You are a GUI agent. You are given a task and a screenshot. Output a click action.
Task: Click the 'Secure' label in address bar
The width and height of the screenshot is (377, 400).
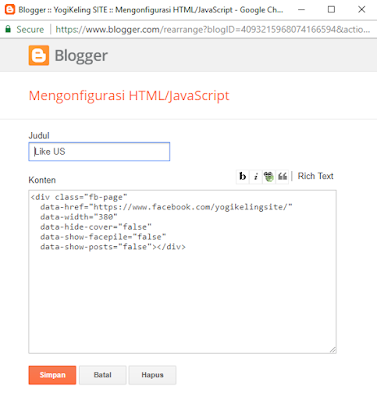click(x=30, y=29)
